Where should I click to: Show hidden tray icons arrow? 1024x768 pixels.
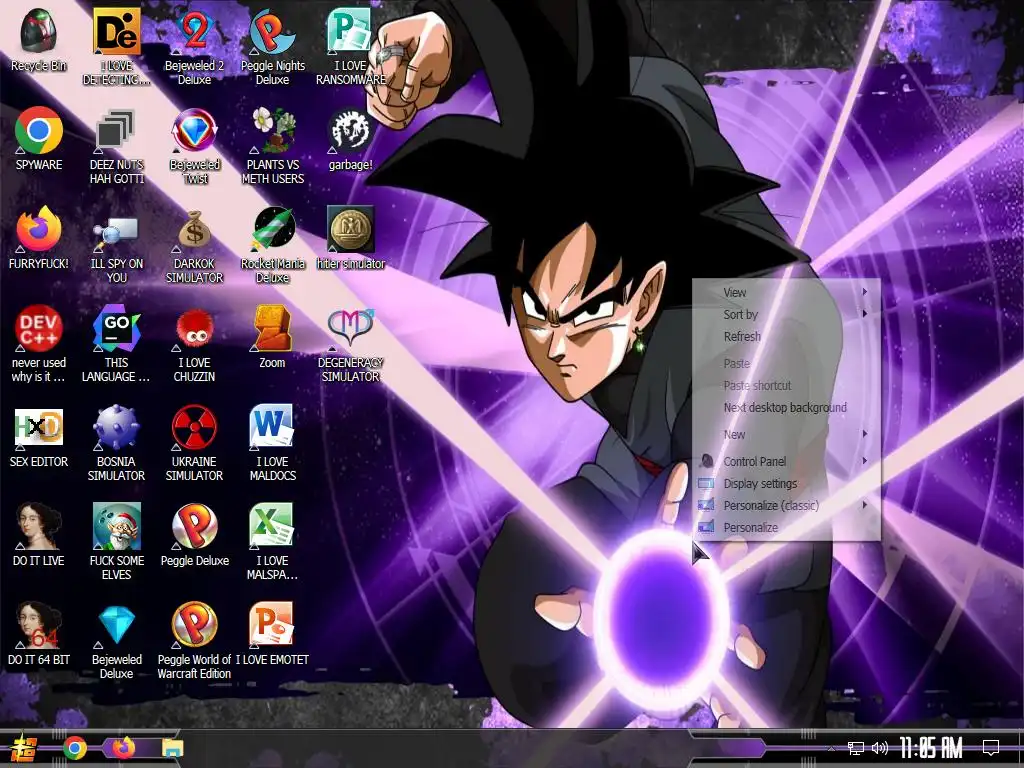(831, 748)
